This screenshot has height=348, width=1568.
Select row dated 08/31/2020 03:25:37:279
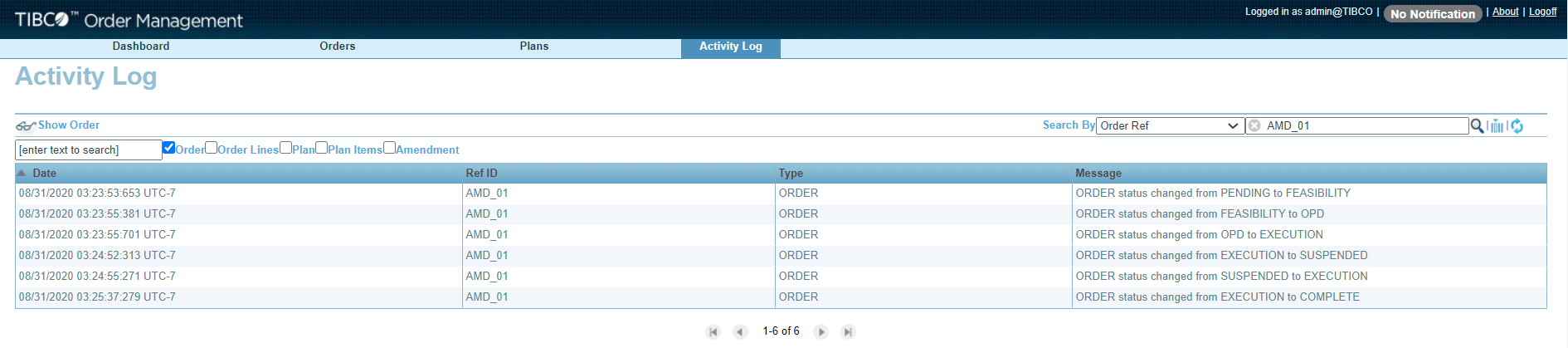(x=781, y=297)
